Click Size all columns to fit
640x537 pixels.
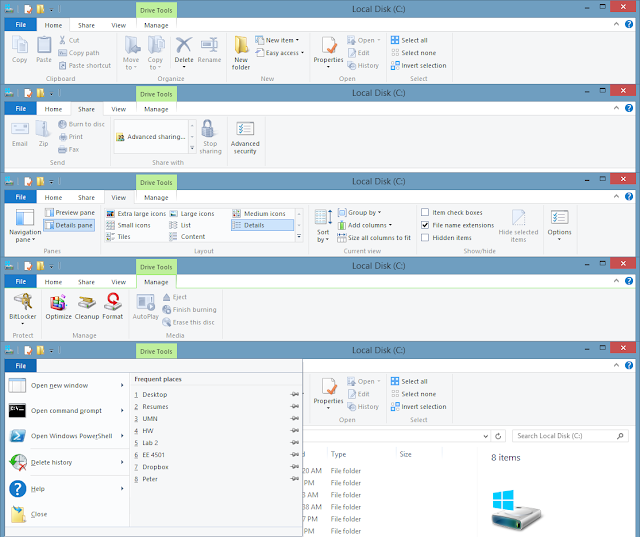pos(374,237)
